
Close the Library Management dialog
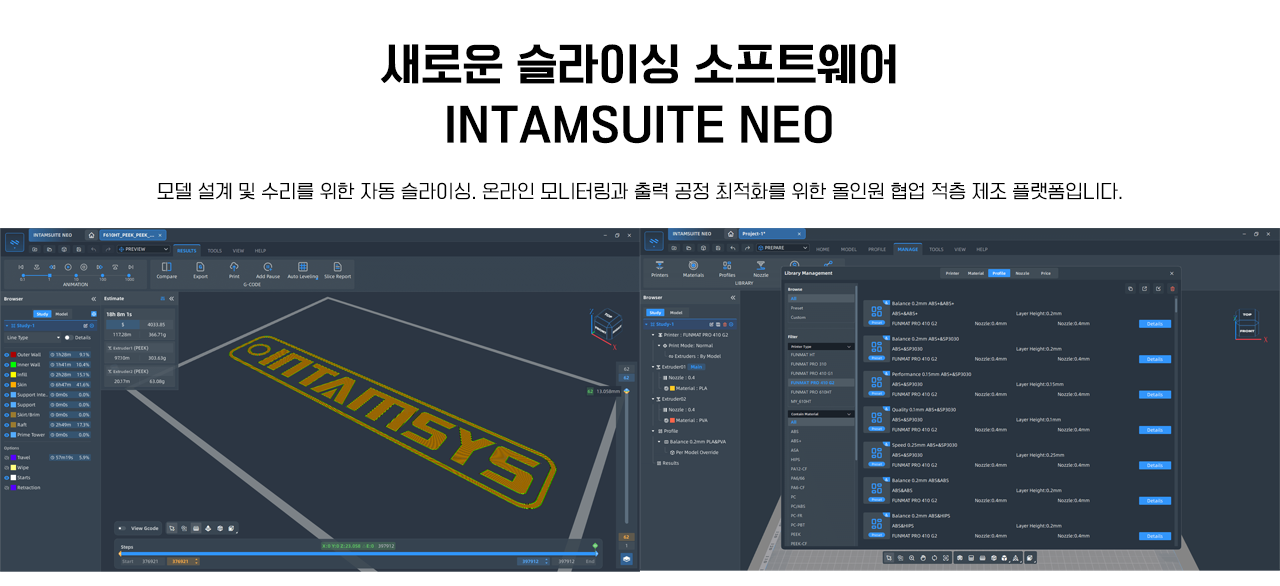(1172, 273)
